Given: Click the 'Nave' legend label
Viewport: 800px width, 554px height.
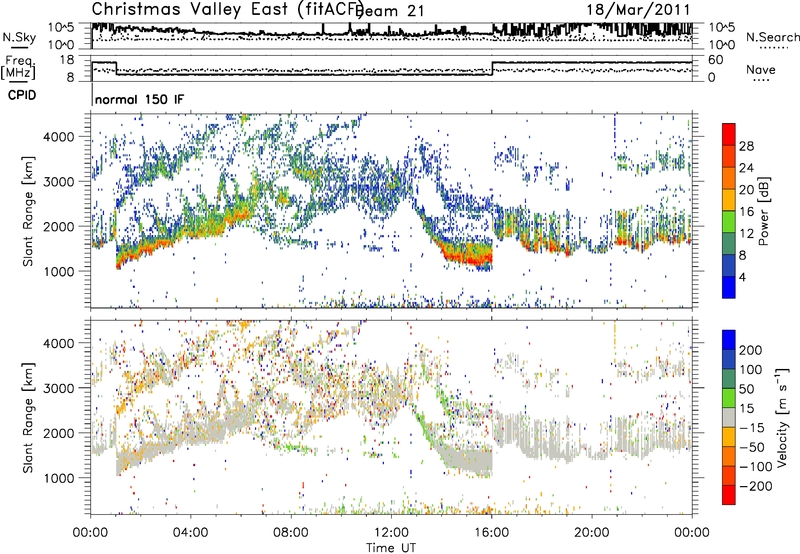Looking at the screenshot, I should click(x=761, y=69).
